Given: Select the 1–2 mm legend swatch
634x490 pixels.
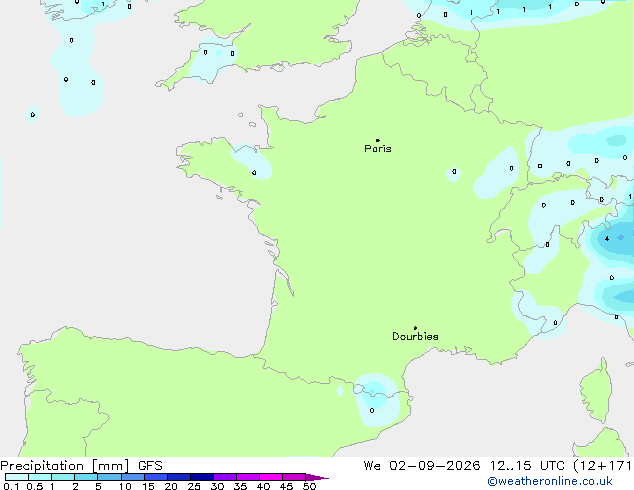Looking at the screenshot, I should (63, 477).
